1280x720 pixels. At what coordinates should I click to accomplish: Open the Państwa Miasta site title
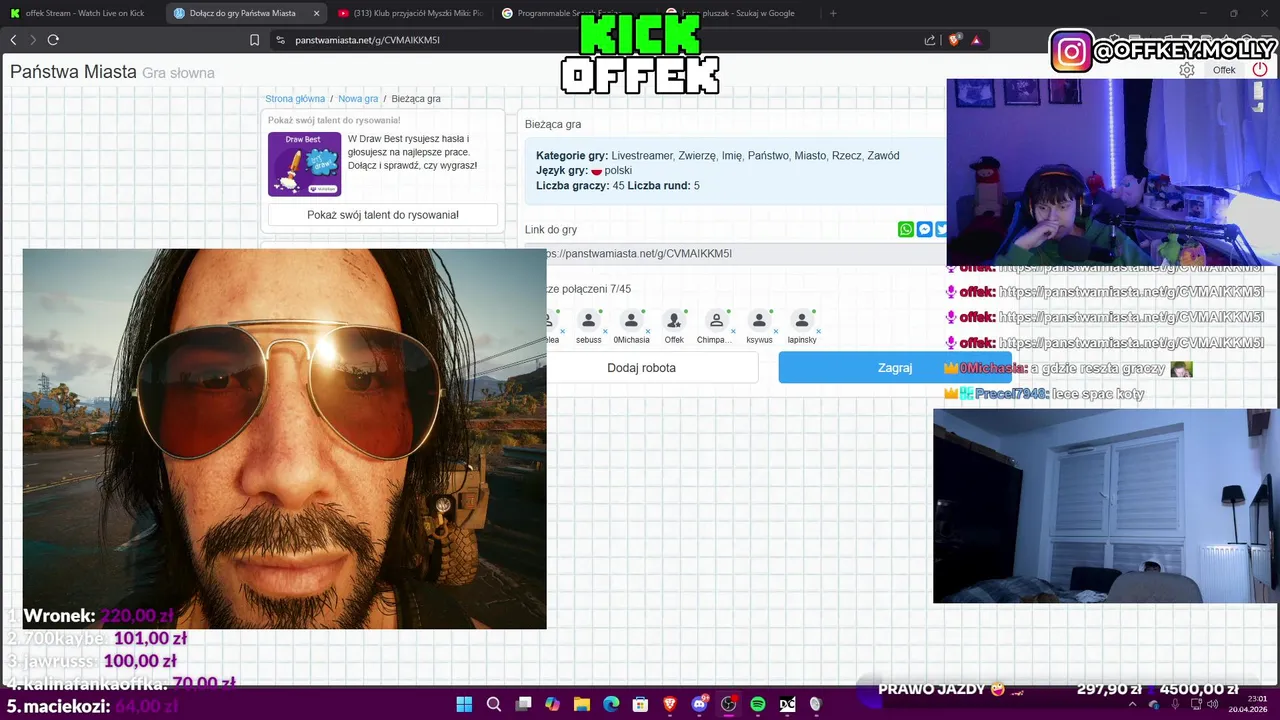coord(73,72)
